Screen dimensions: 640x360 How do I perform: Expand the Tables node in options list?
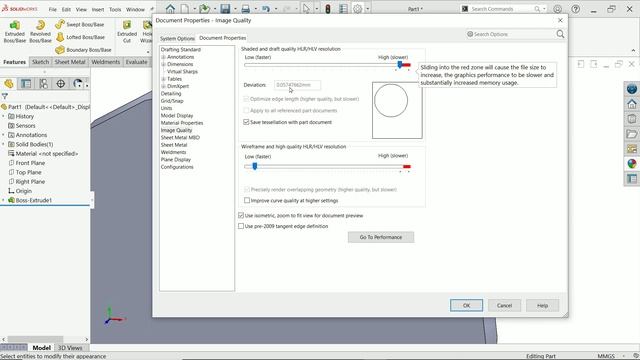pos(163,79)
